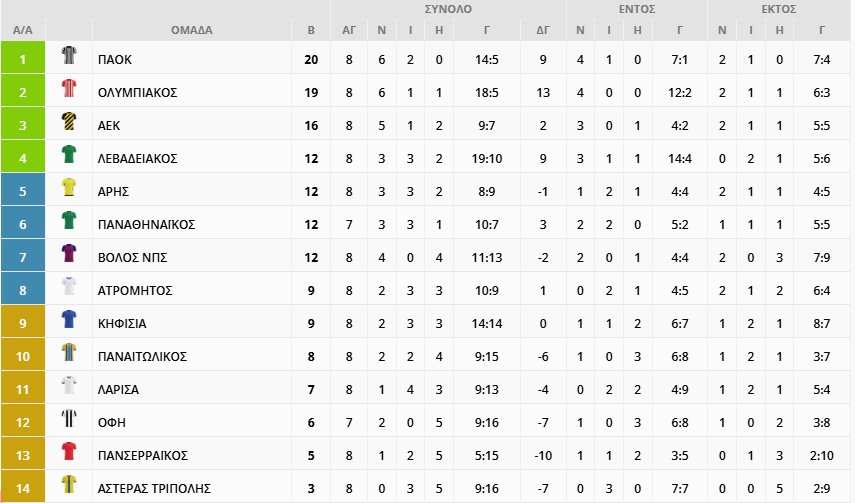Click the ΑΕΚ yellow-and-black jersey icon

coord(69,121)
